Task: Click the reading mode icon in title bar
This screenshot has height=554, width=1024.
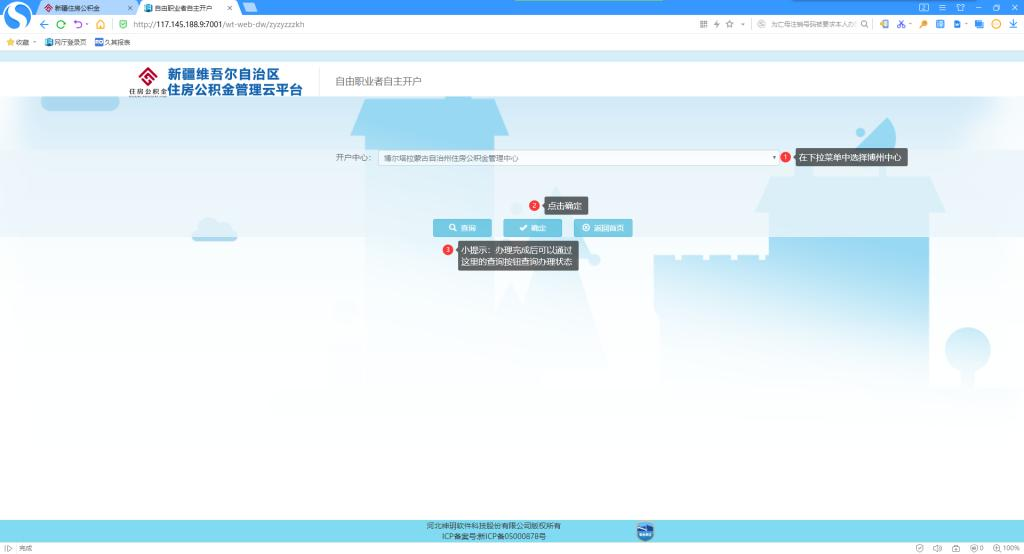Action: (x=923, y=7)
